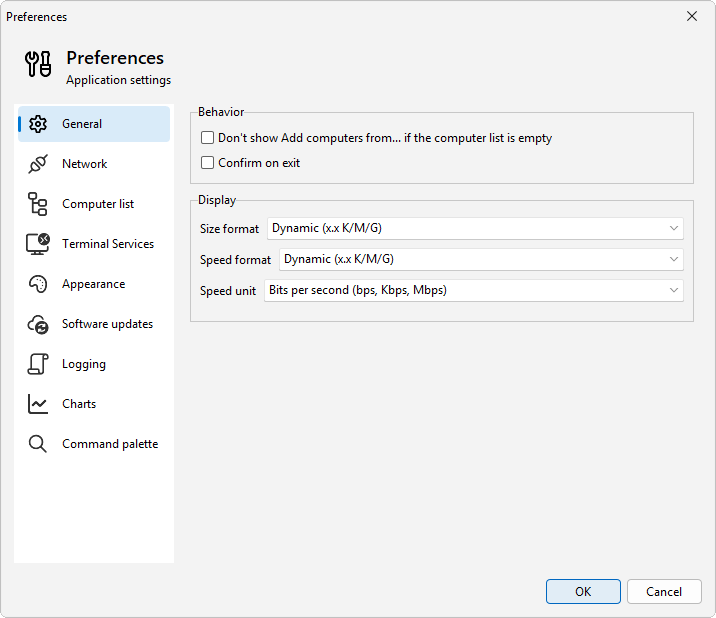This screenshot has height=618, width=716.
Task: Click the Size format label
Action: (x=229, y=228)
